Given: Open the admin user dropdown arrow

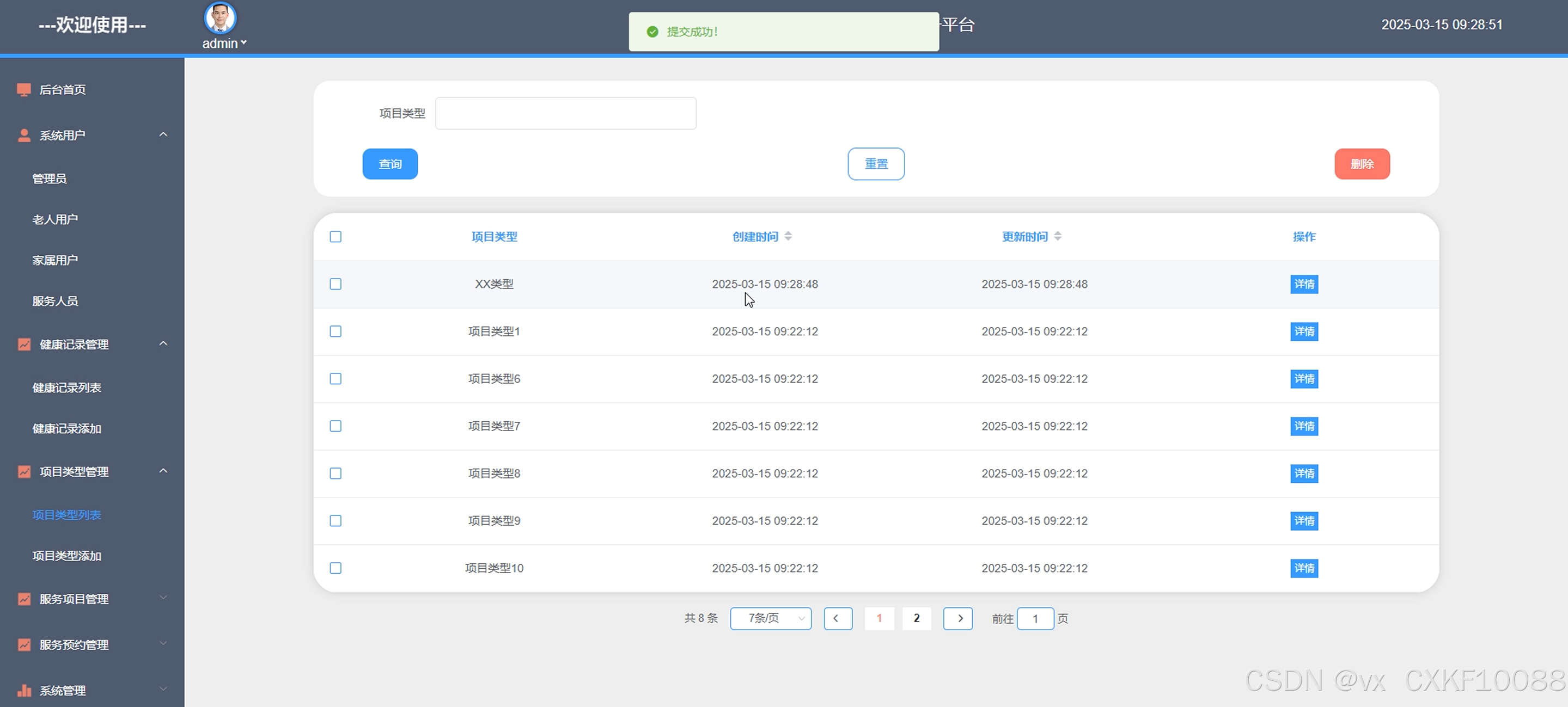Looking at the screenshot, I should 243,42.
